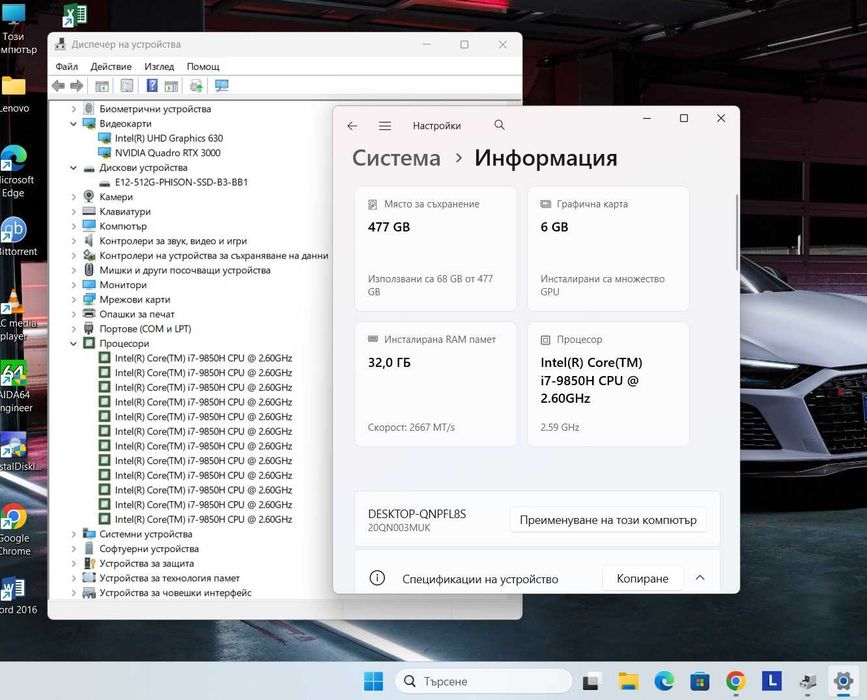Launch Microsoft Edge from the taskbar

pos(664,681)
